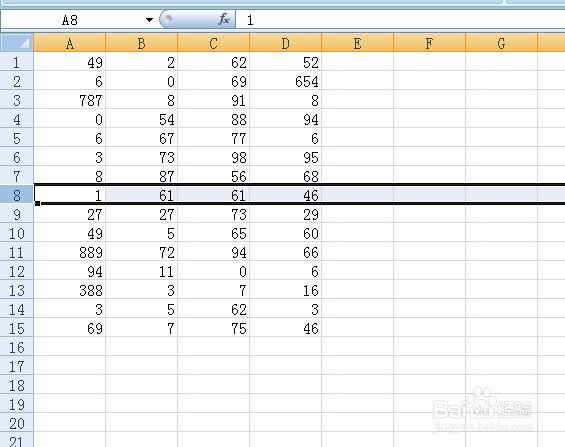This screenshot has width=565, height=447.
Task: Click cell B5 containing 67
Action: (x=142, y=138)
